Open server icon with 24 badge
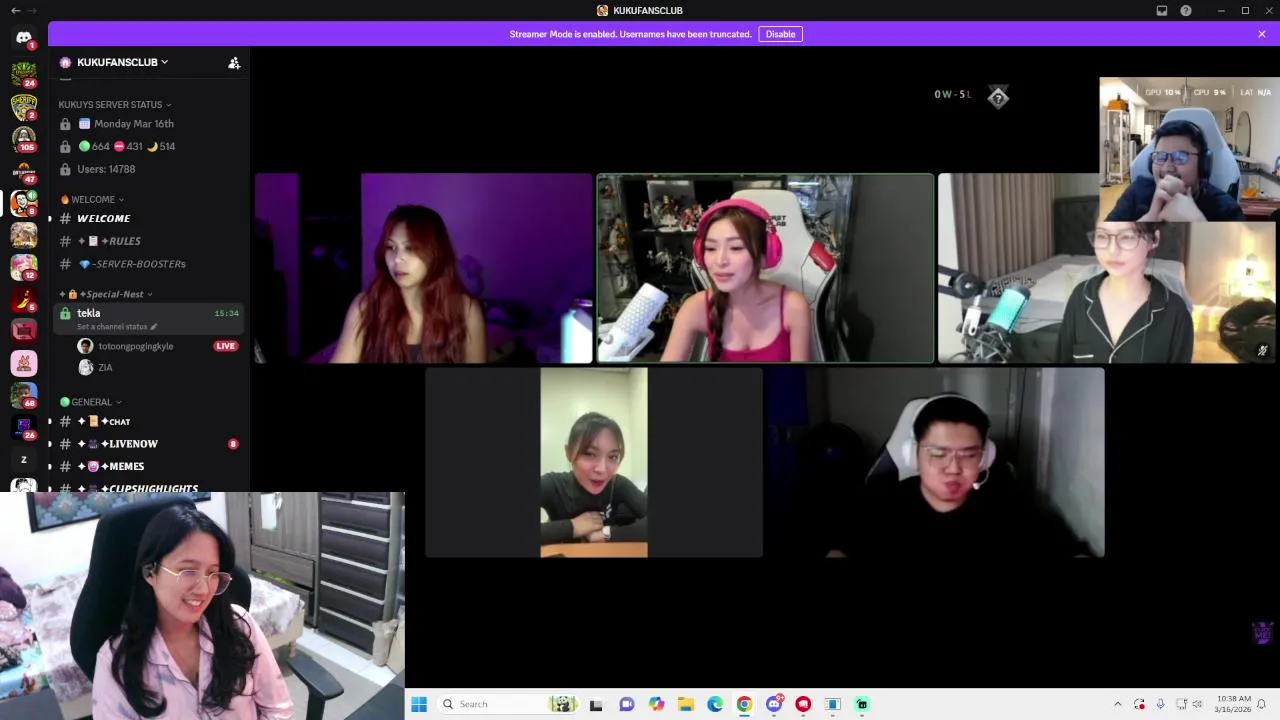This screenshot has height=720, width=1280. click(24, 74)
